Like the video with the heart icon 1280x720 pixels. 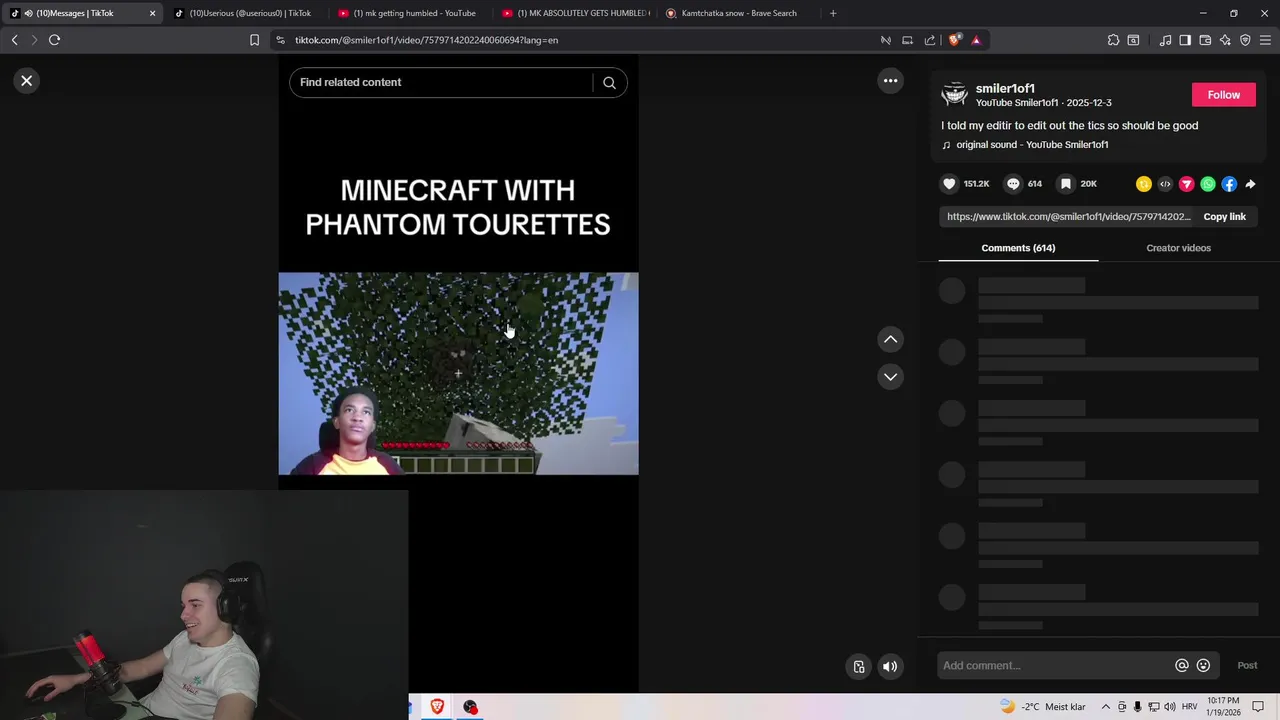[x=949, y=184]
